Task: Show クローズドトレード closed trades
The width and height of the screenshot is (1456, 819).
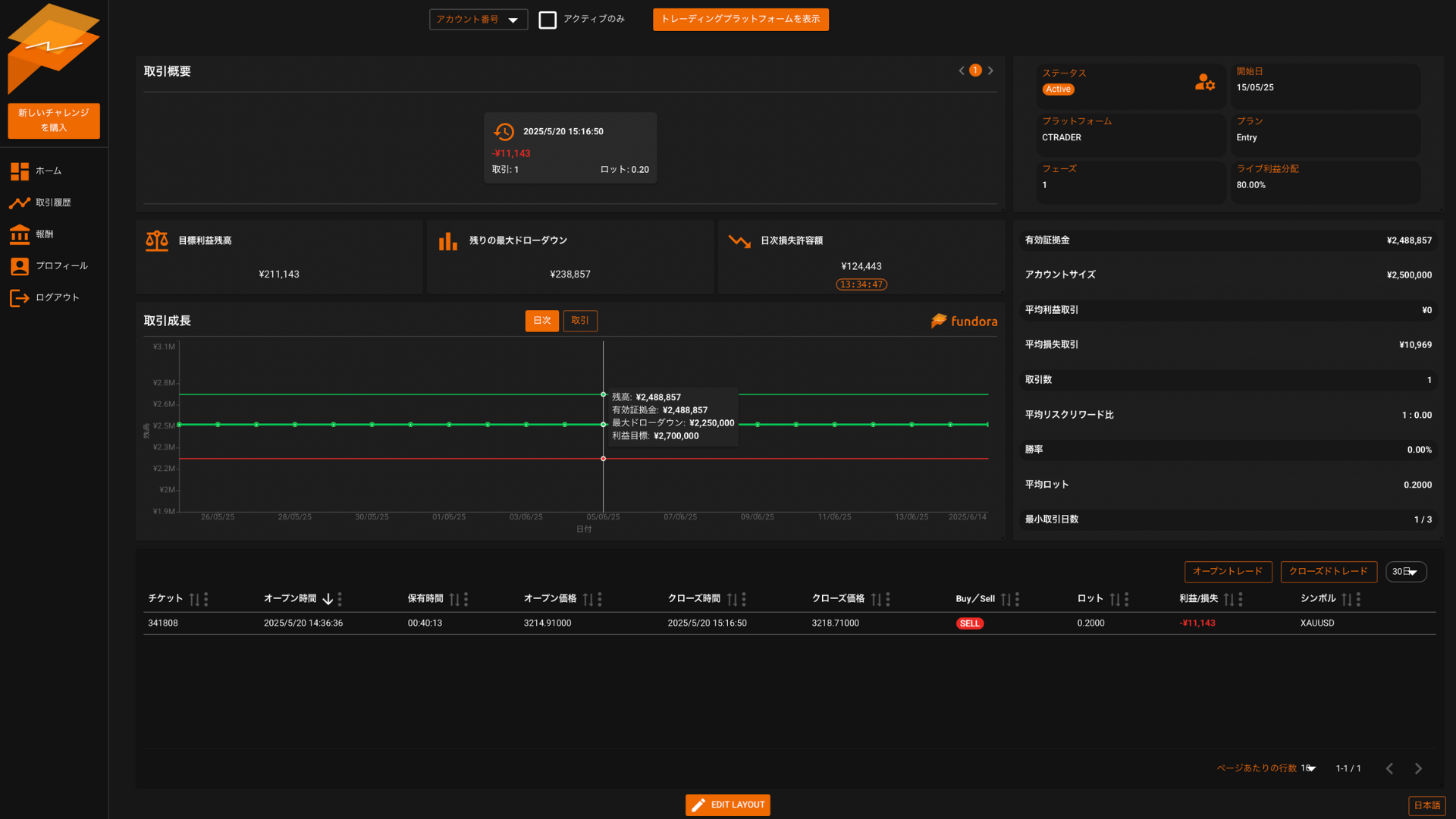Action: [x=1329, y=572]
